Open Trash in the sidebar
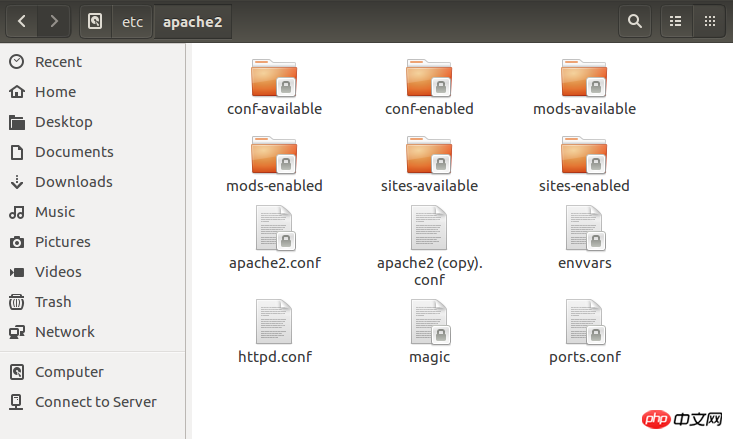The width and height of the screenshot is (733, 439). click(x=93, y=302)
